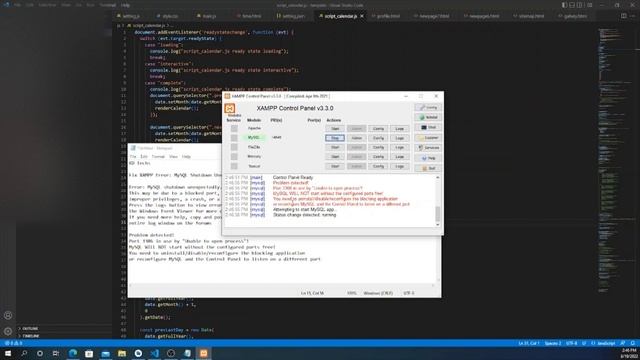
Task: Toggle Apache service checkbox in XAMPP
Action: [234, 129]
